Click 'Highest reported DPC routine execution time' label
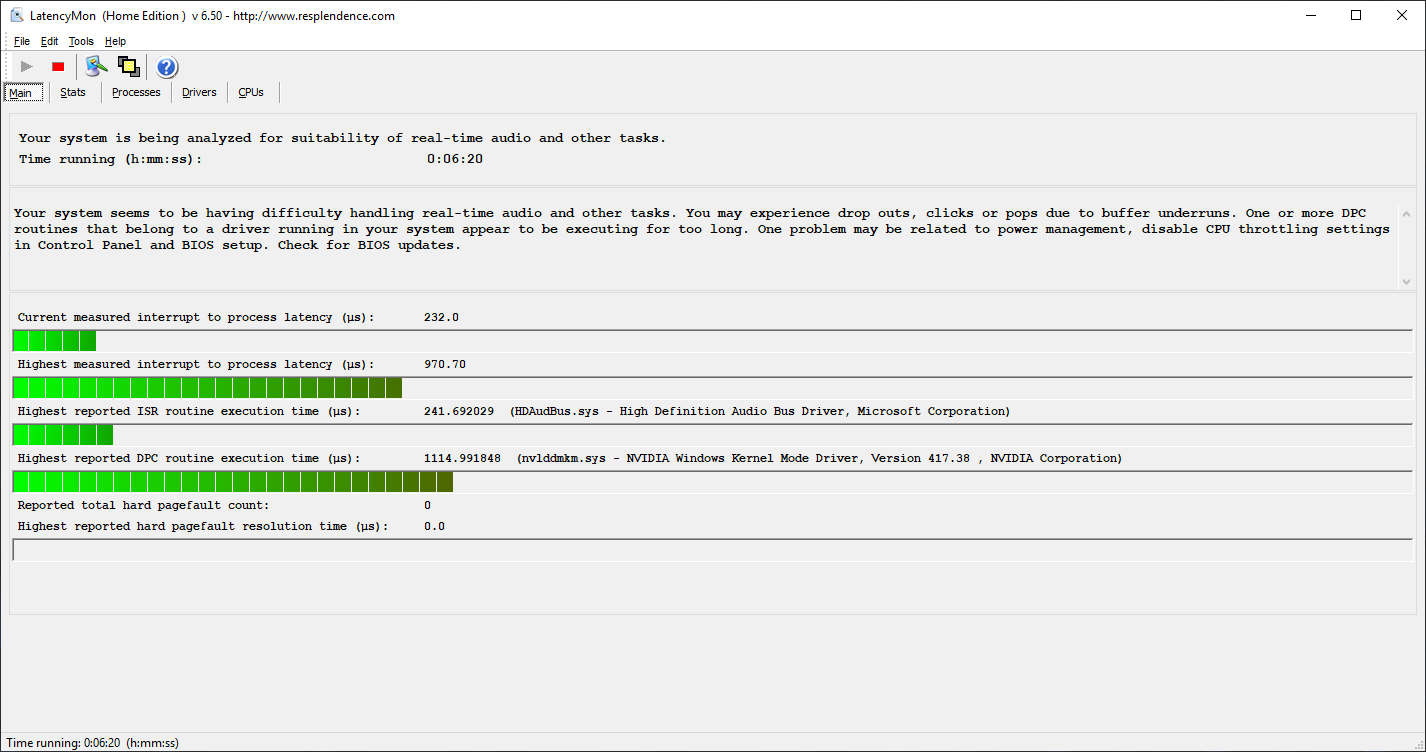This screenshot has height=752, width=1426. pos(189,458)
